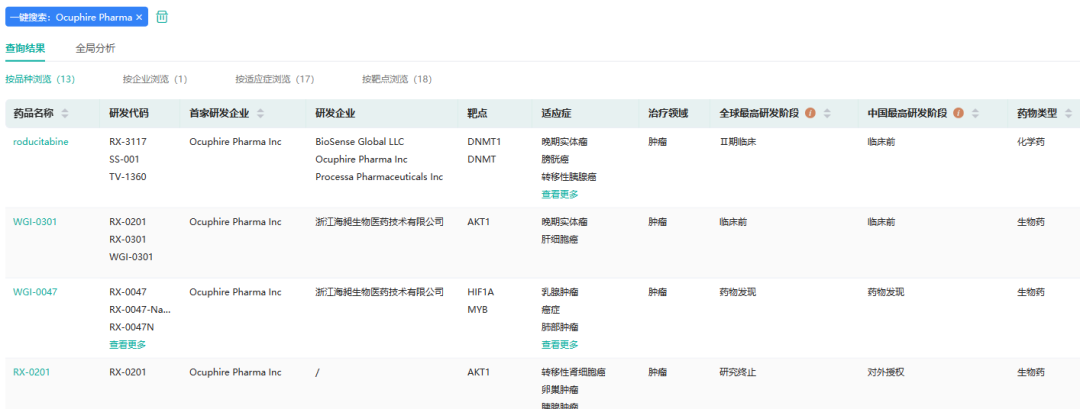Screen dimensions: 1080x409
Task: Expand 查看更多 under WGI-0047 research codes
Action: click(x=127, y=344)
